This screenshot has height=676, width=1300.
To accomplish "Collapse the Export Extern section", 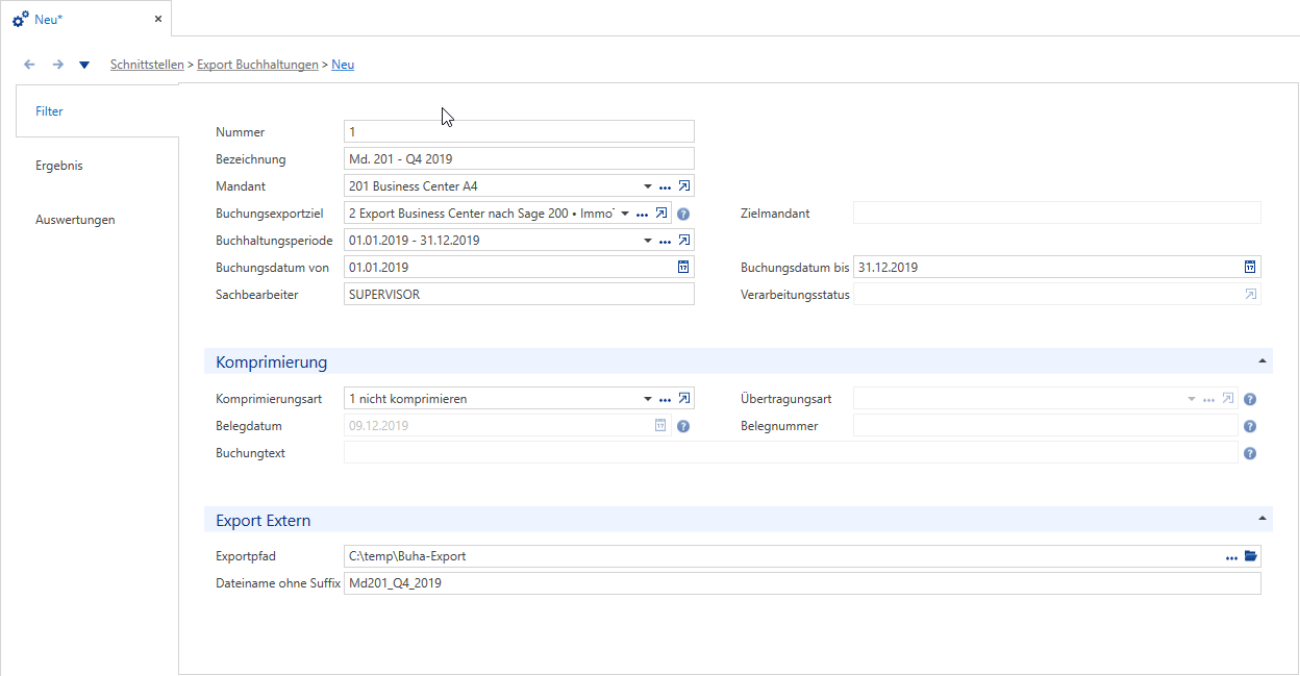I will click(1261, 518).
